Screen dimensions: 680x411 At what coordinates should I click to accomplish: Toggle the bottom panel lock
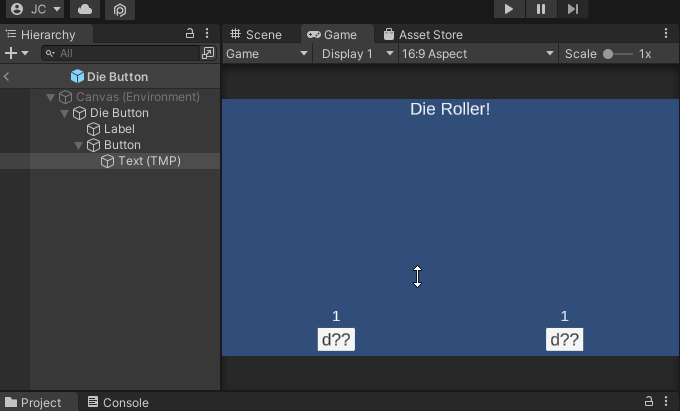[649, 401]
